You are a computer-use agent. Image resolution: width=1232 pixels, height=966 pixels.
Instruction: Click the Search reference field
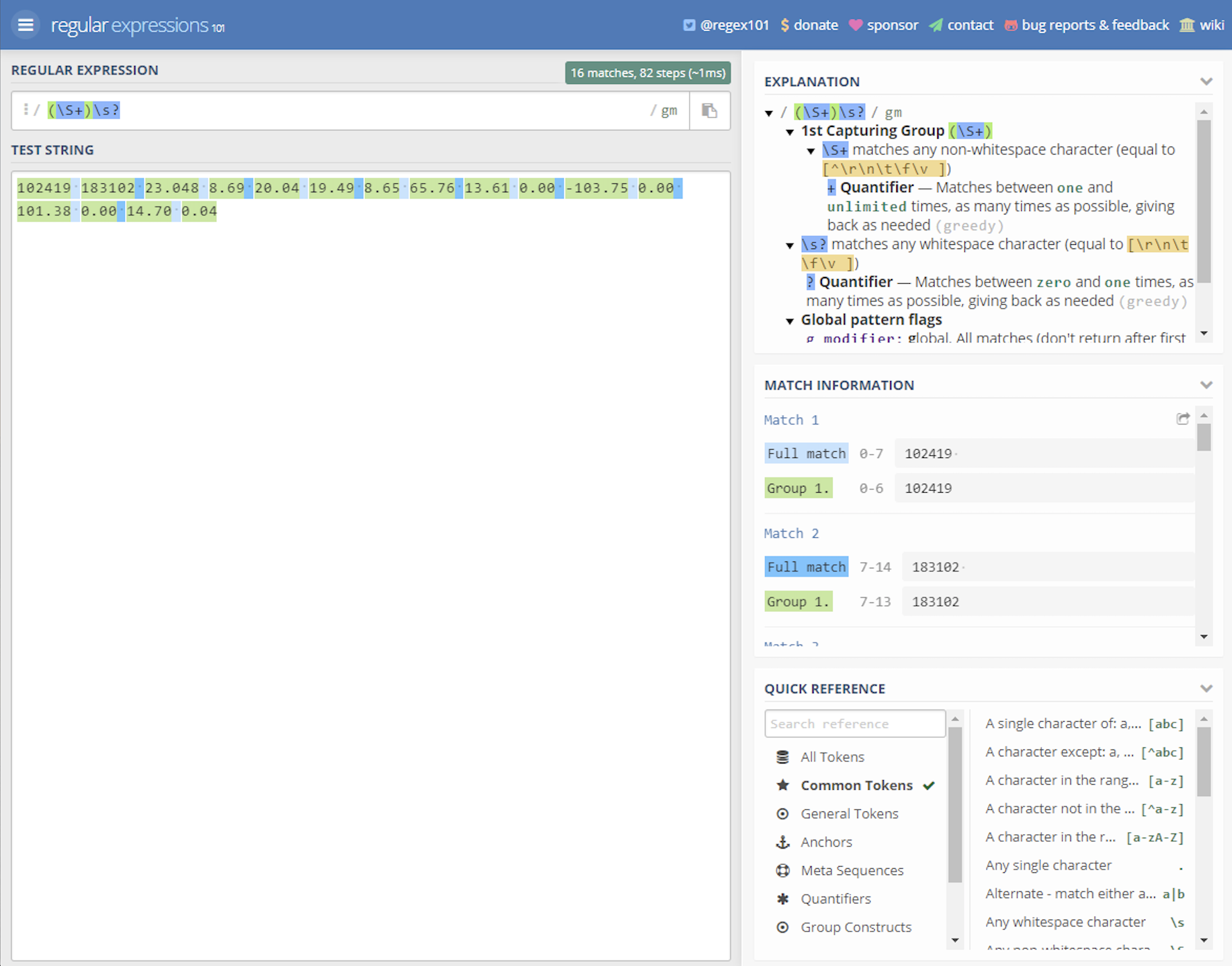[x=855, y=724]
